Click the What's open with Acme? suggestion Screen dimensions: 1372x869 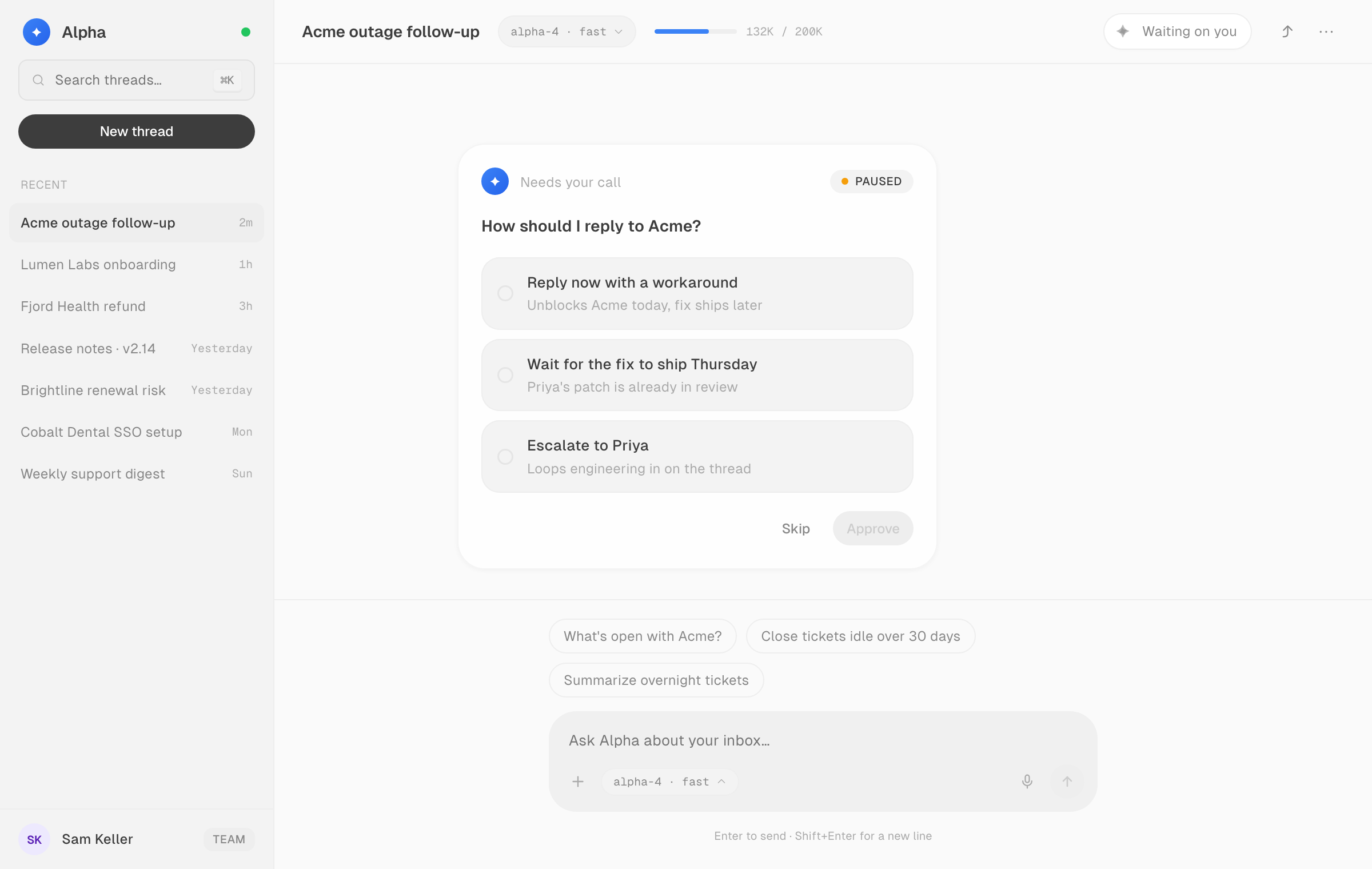point(643,636)
